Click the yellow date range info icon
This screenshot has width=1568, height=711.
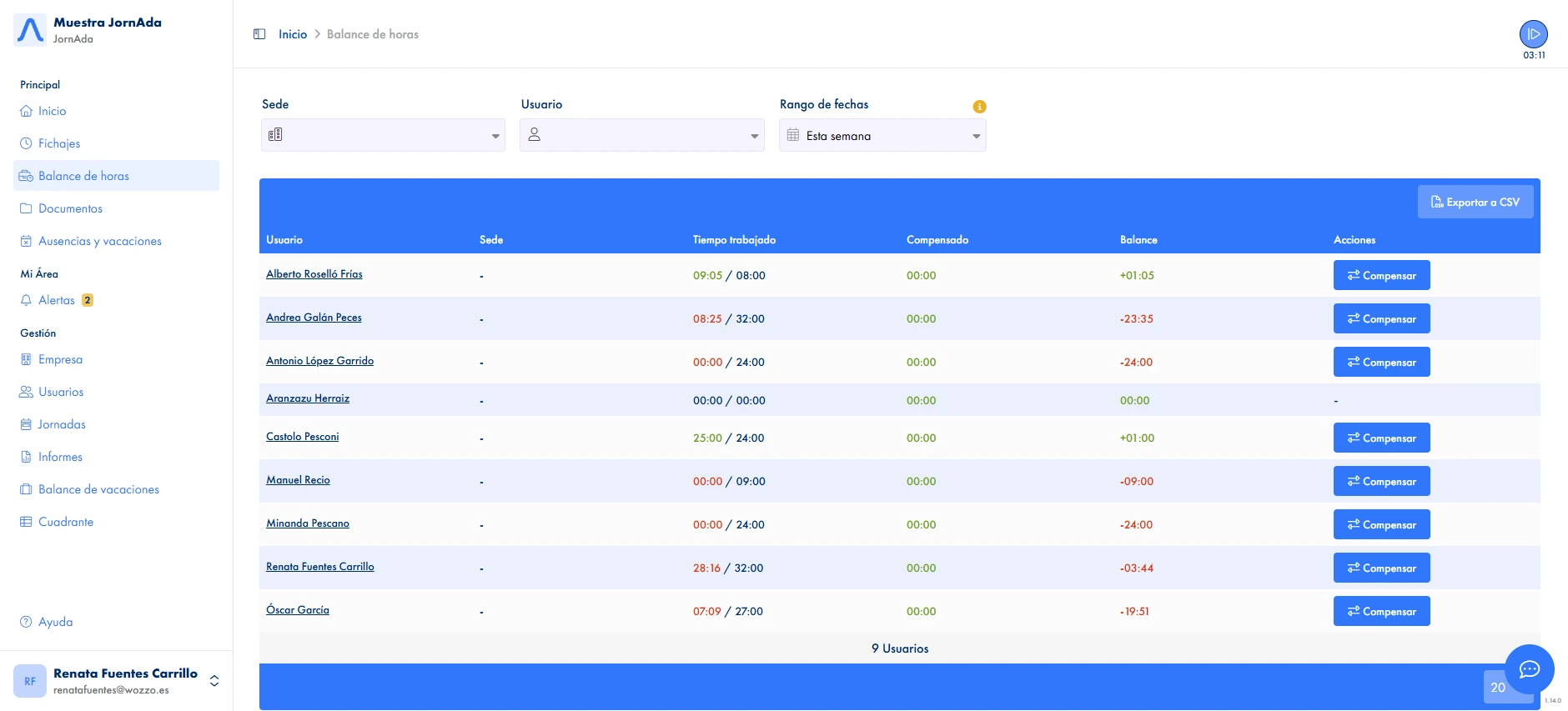coord(979,107)
